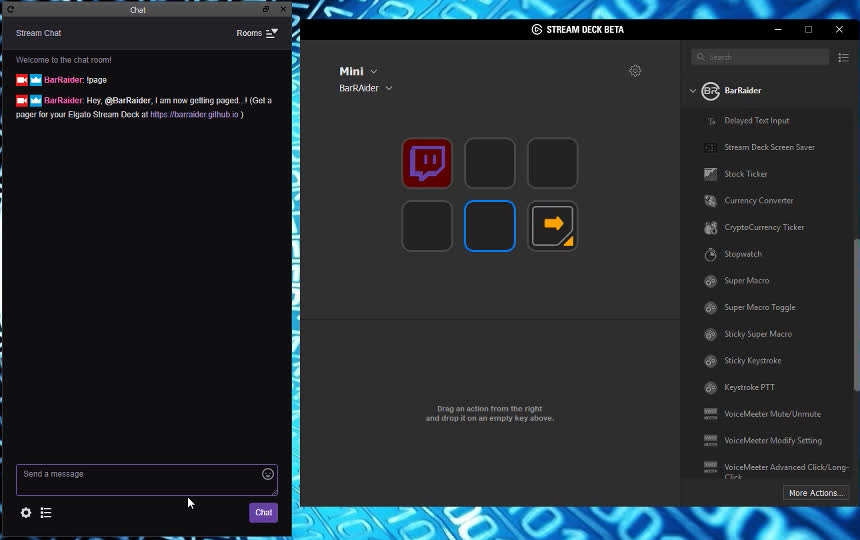
Task: Click the Rooms list icon
Action: click(x=272, y=33)
